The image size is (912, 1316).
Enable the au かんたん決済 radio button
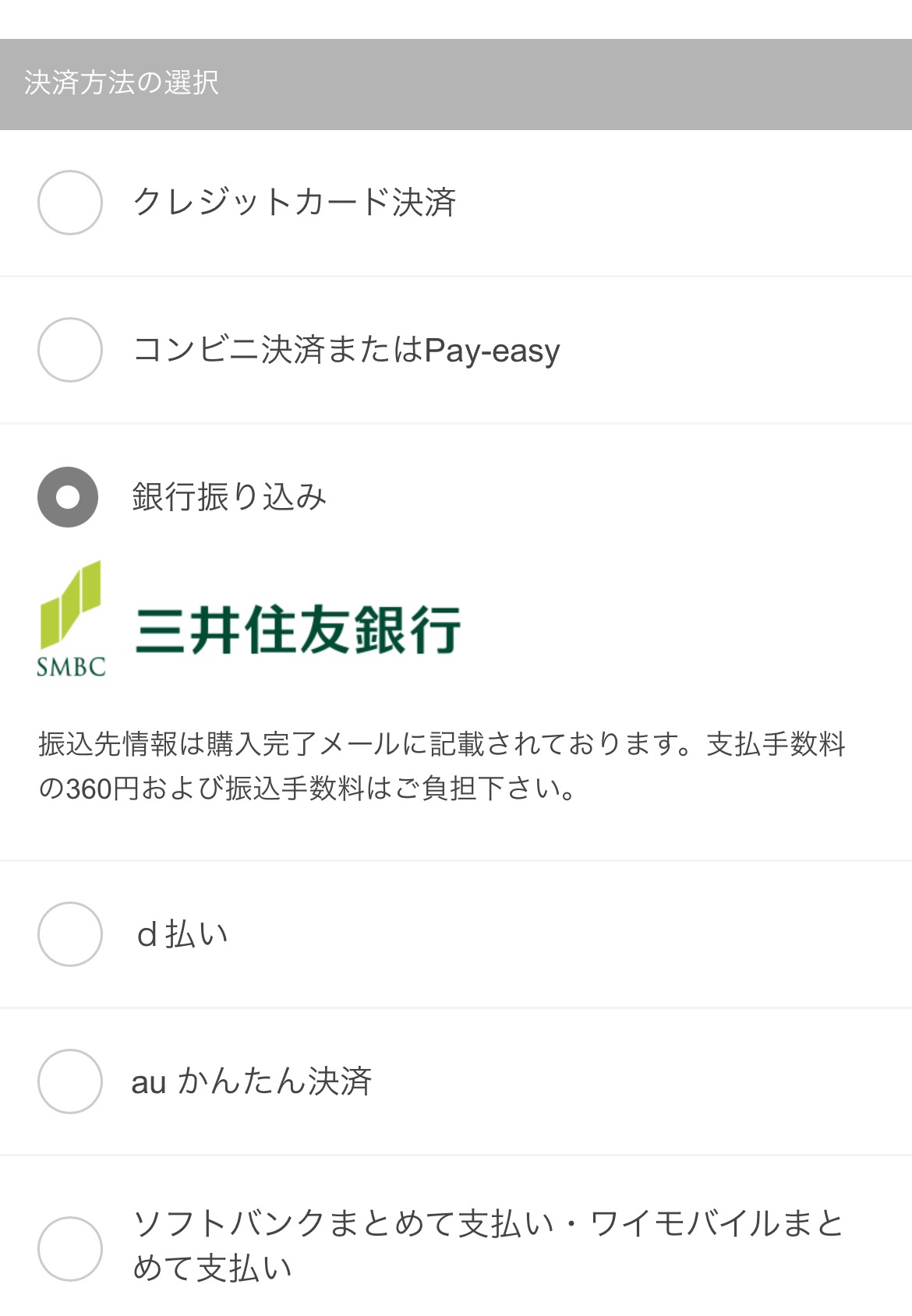pos(70,1081)
